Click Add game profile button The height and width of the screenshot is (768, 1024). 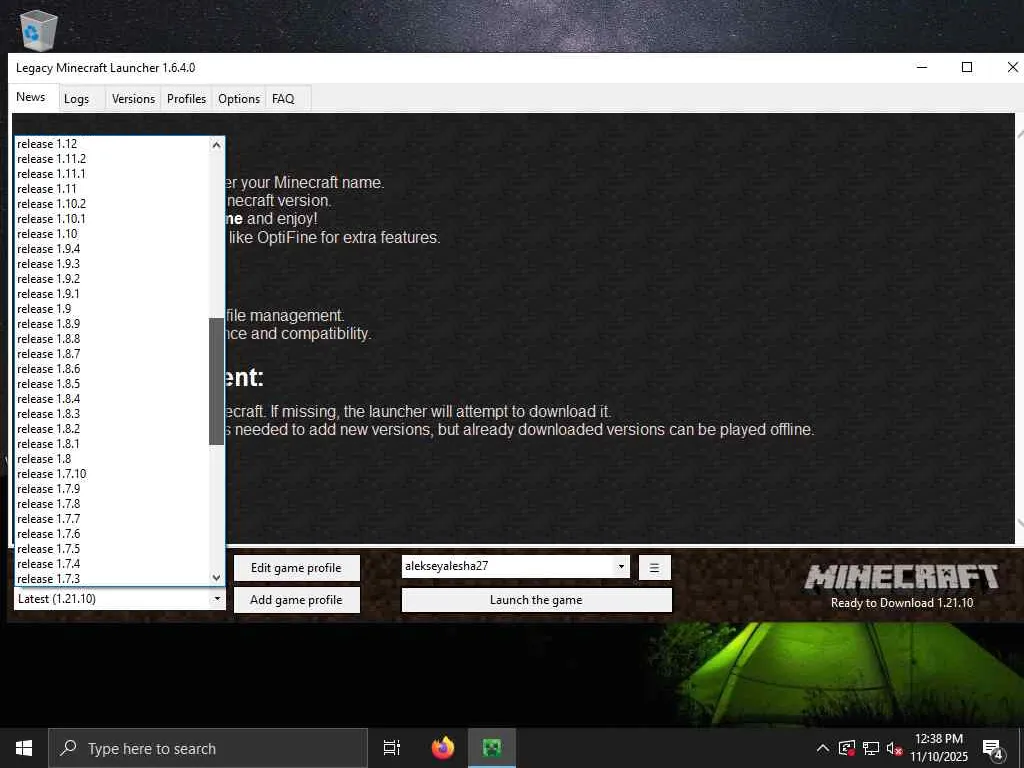click(x=296, y=600)
